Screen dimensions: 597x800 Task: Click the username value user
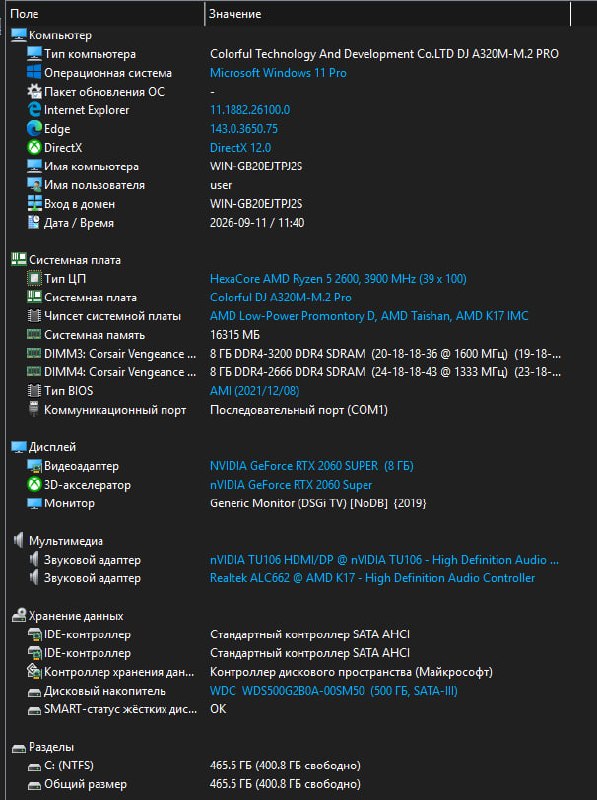click(x=221, y=185)
